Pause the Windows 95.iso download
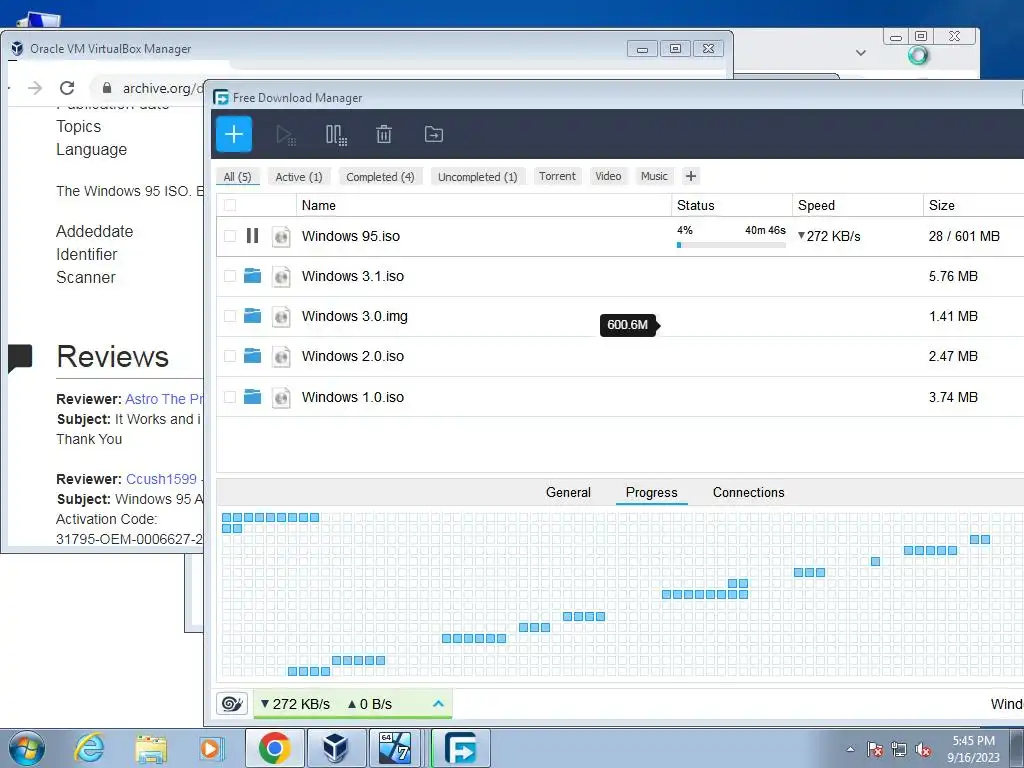 pyautogui.click(x=252, y=236)
